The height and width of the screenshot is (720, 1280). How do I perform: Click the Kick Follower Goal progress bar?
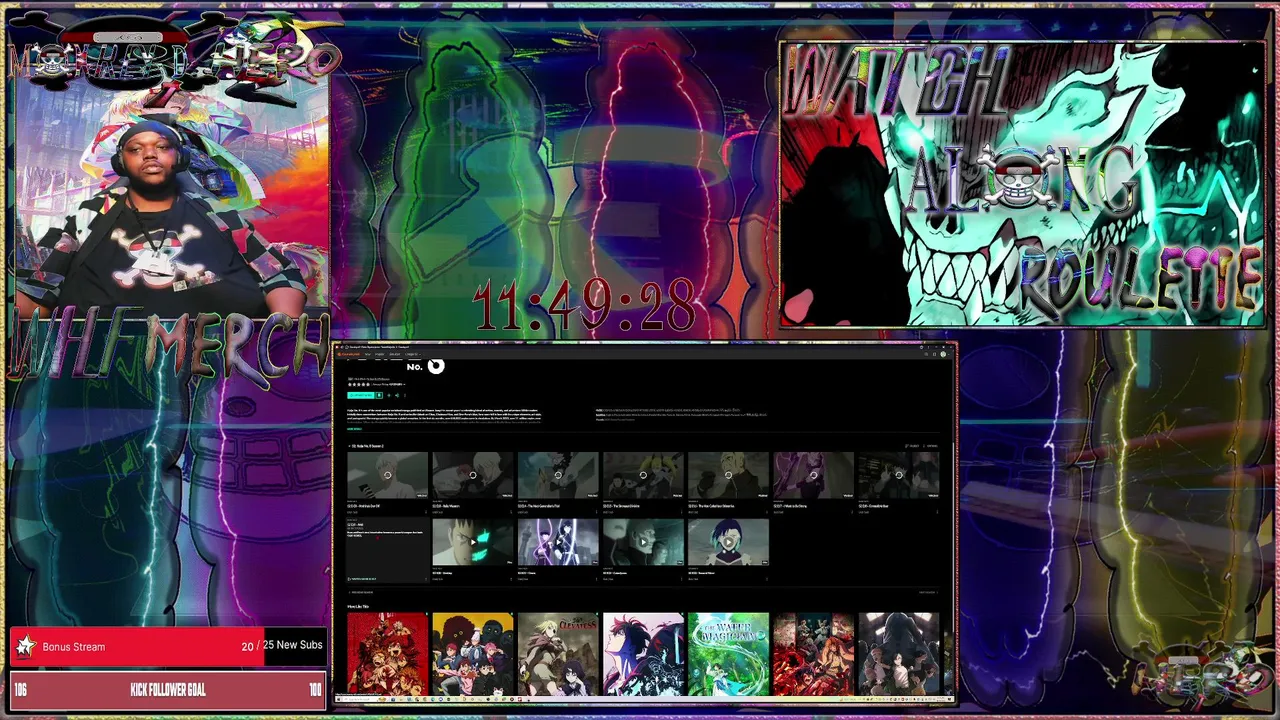click(167, 690)
